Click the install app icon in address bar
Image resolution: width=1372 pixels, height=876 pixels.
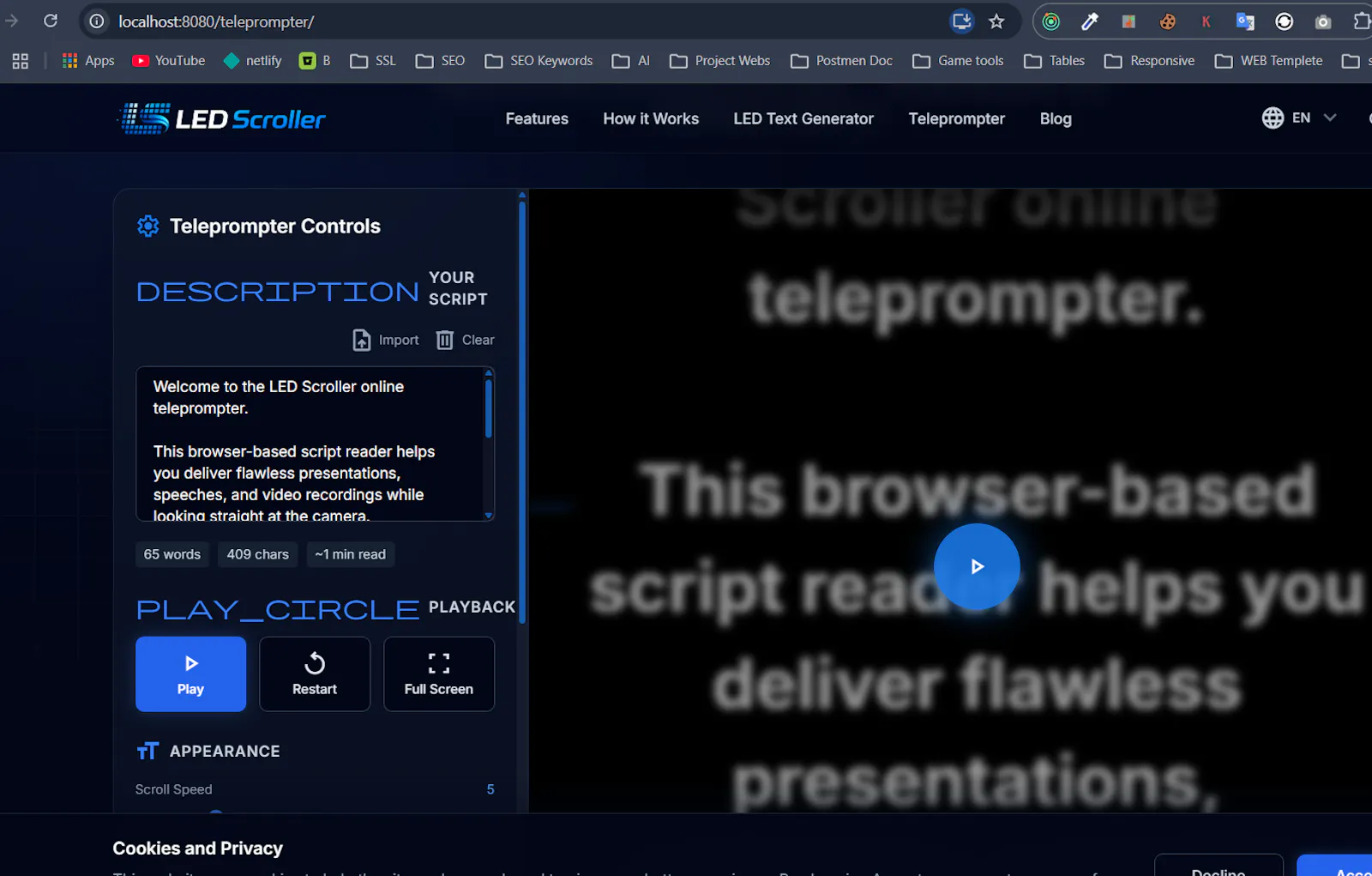(962, 21)
